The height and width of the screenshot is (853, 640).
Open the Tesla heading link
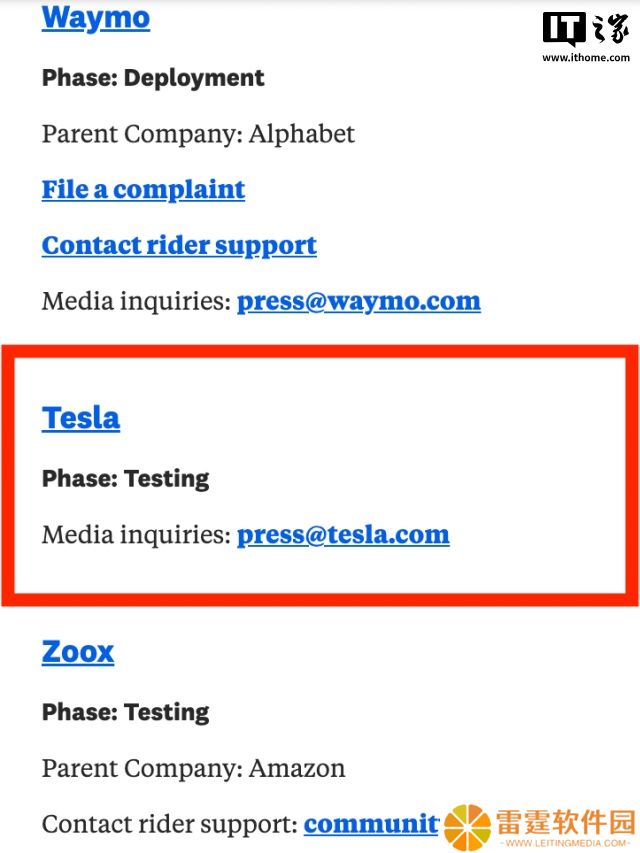point(81,418)
